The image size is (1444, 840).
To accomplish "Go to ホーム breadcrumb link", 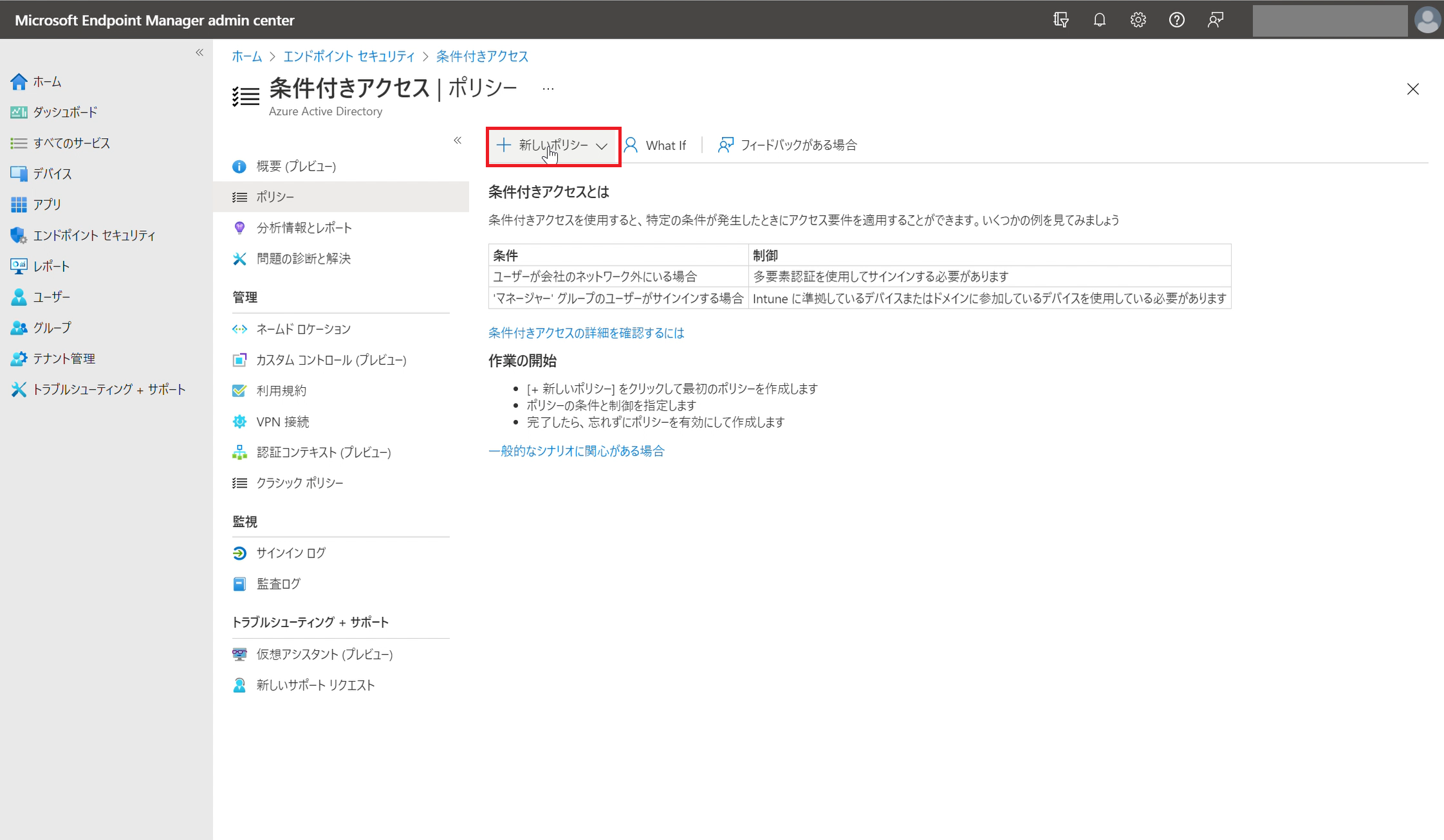I will click(x=247, y=57).
